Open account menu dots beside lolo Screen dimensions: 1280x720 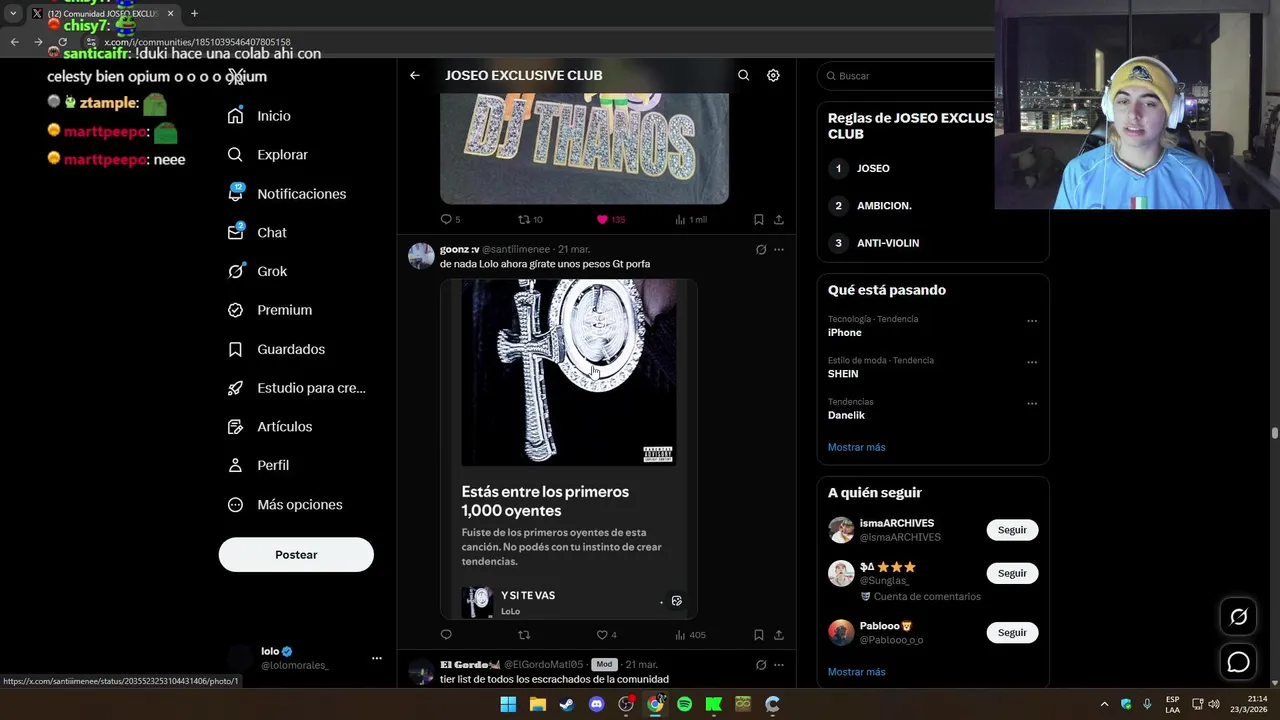(x=377, y=658)
